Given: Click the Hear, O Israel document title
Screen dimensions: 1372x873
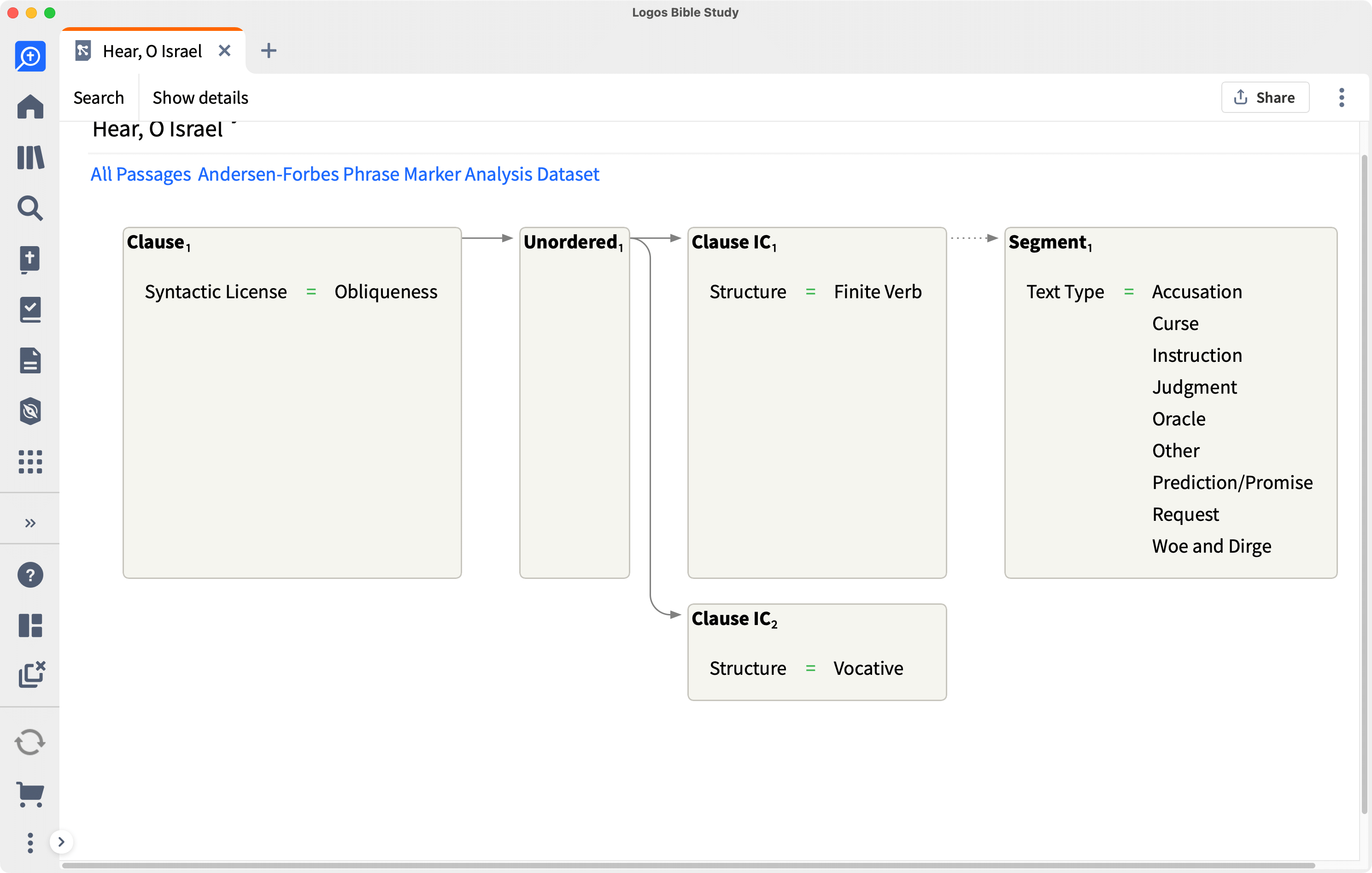Looking at the screenshot, I should 157,130.
